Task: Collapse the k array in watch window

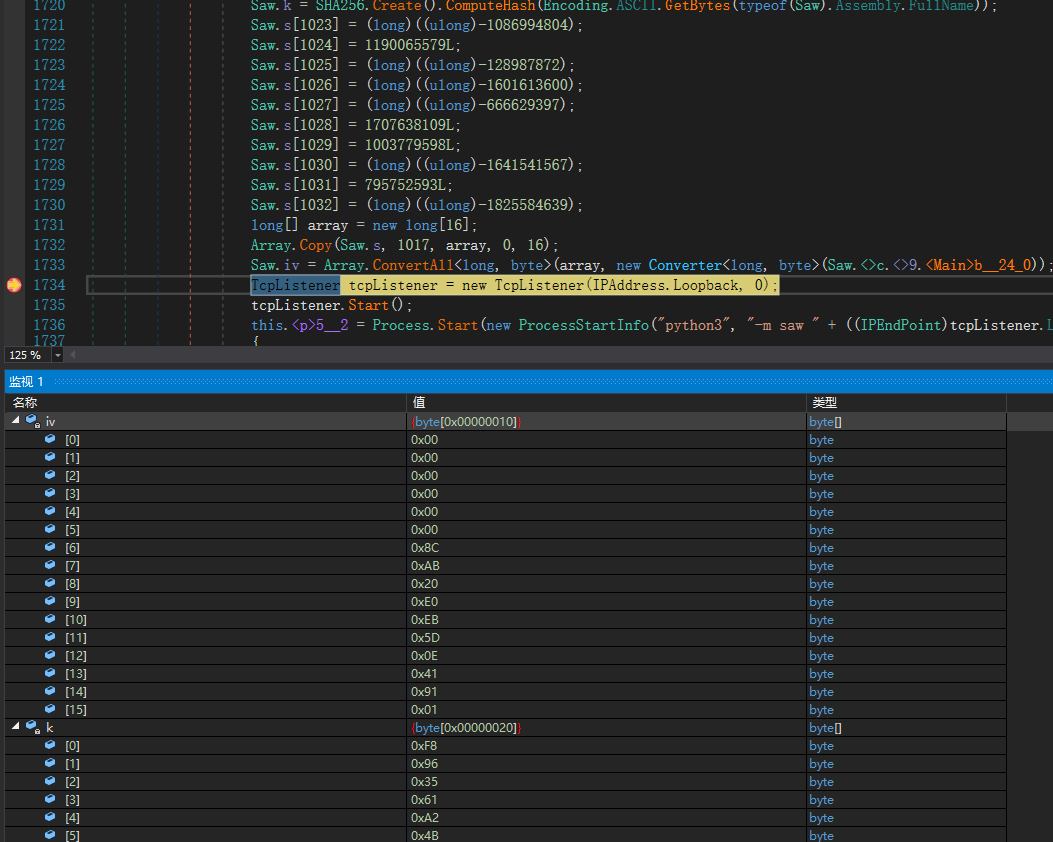Action: [x=15, y=727]
